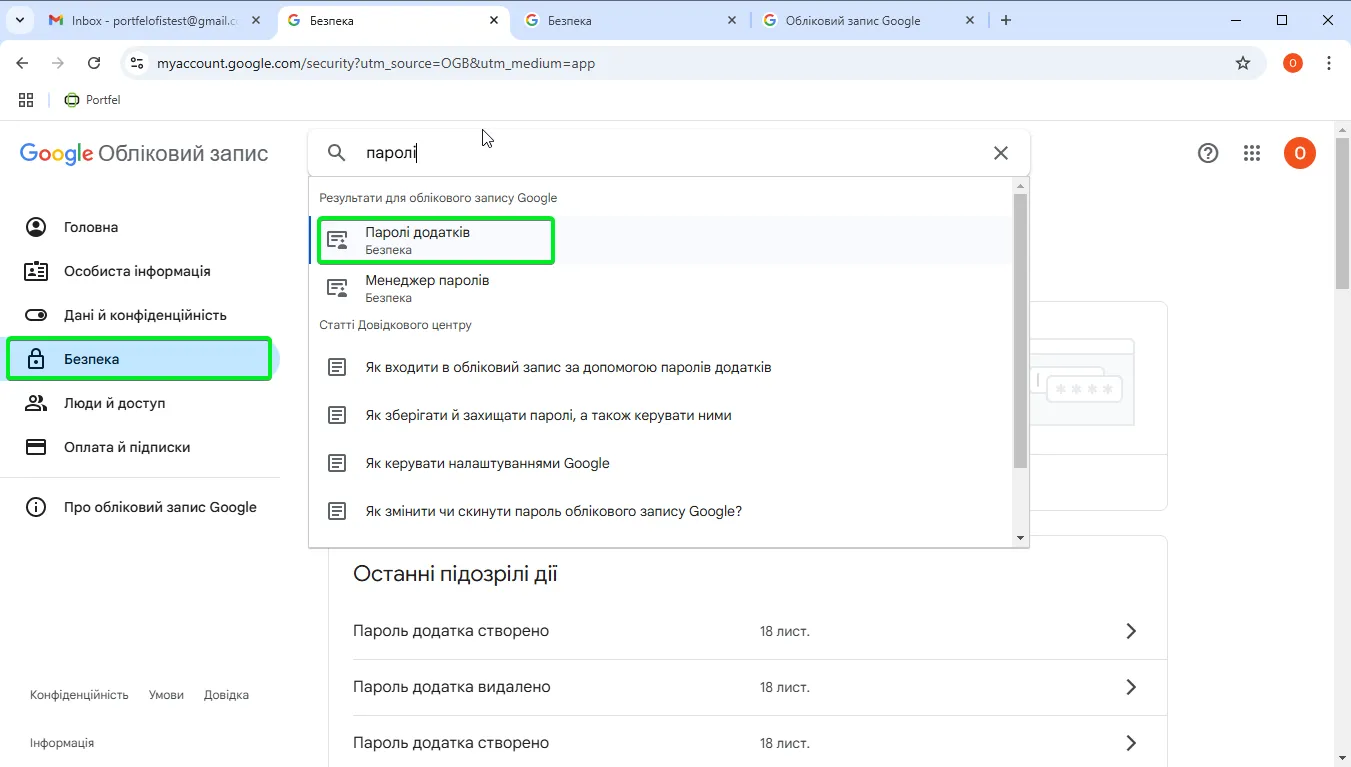The width and height of the screenshot is (1351, 767).
Task: Reload the page
Action: [94, 63]
